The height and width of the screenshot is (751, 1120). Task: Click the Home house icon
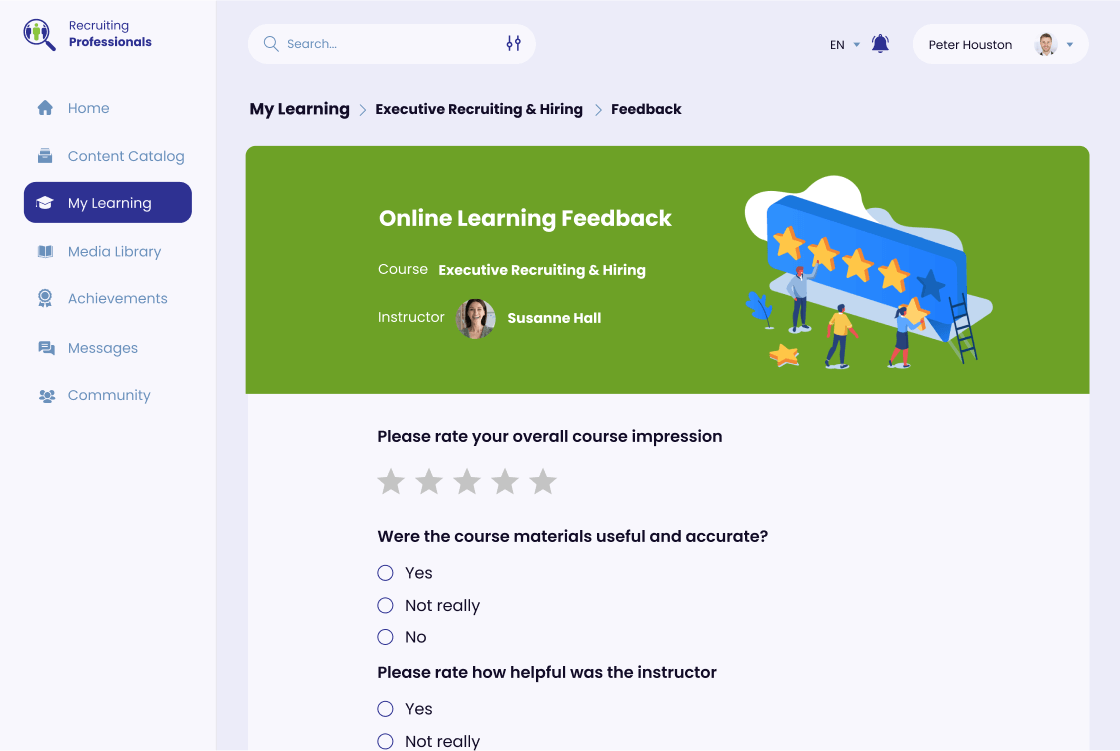click(x=45, y=108)
